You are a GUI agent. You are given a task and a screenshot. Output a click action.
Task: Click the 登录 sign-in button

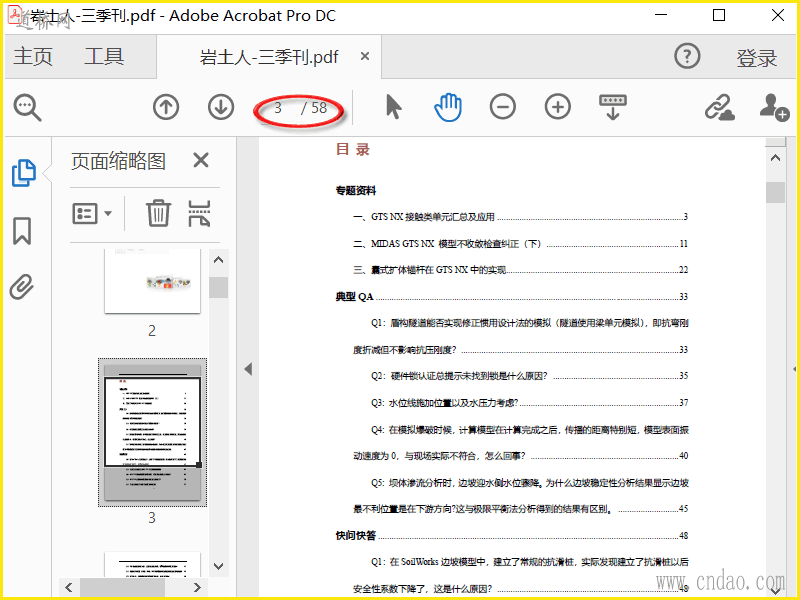(x=756, y=58)
